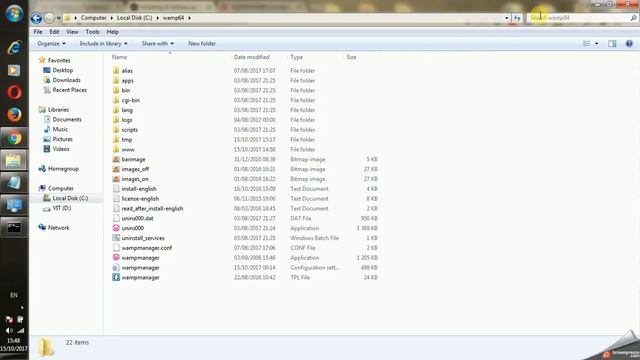Screen dimensions: 640x360
Task: Click the refresh button beside the address bar
Action: click(x=517, y=18)
